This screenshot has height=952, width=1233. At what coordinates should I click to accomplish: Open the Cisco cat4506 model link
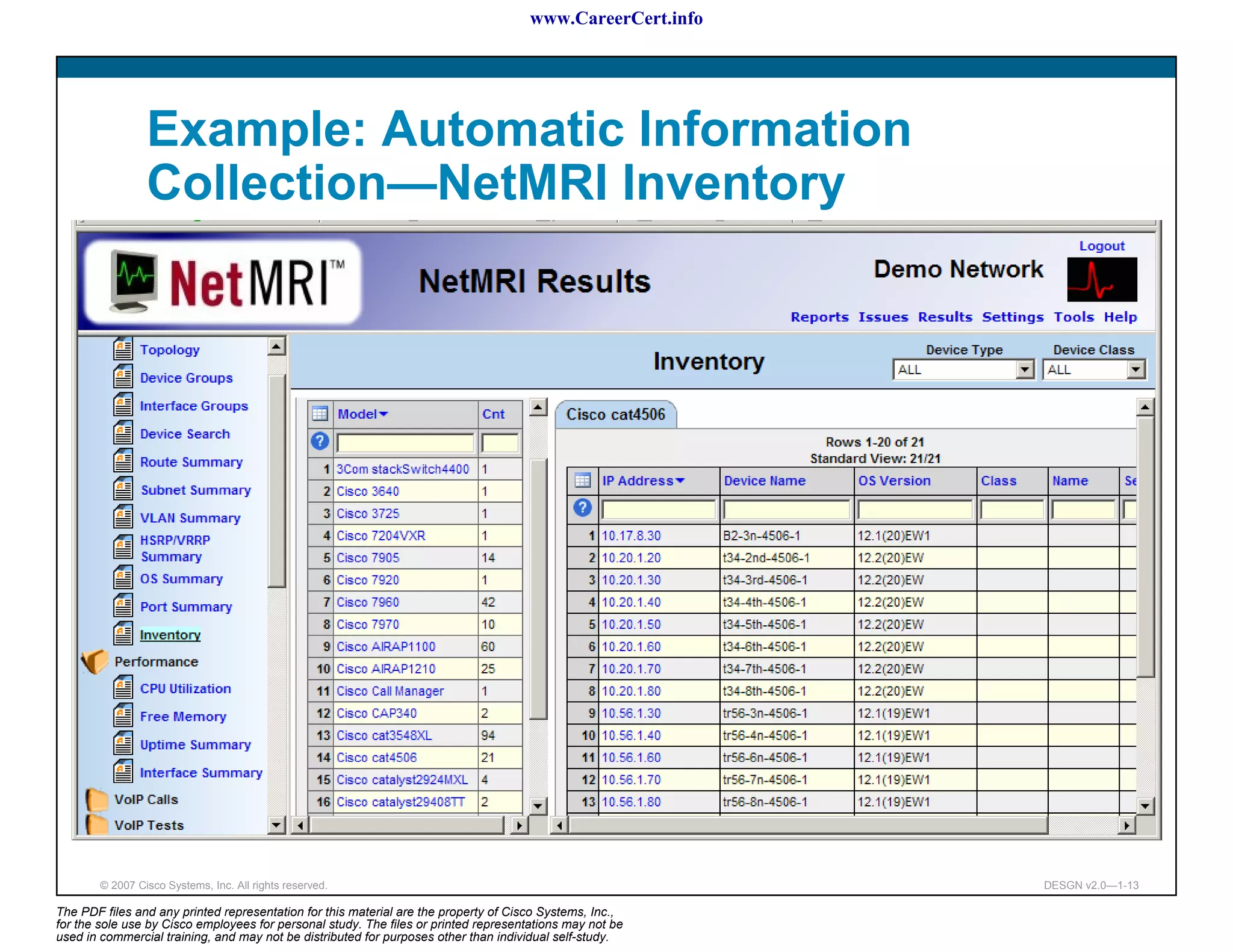376,757
